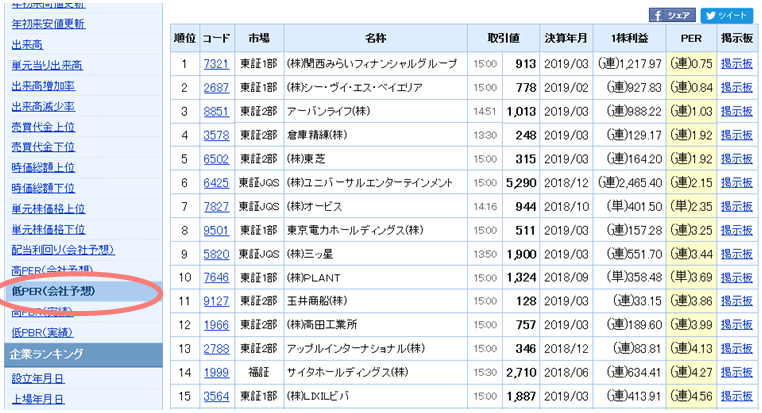
Task: Click the 取引値 column header
Action: point(503,38)
